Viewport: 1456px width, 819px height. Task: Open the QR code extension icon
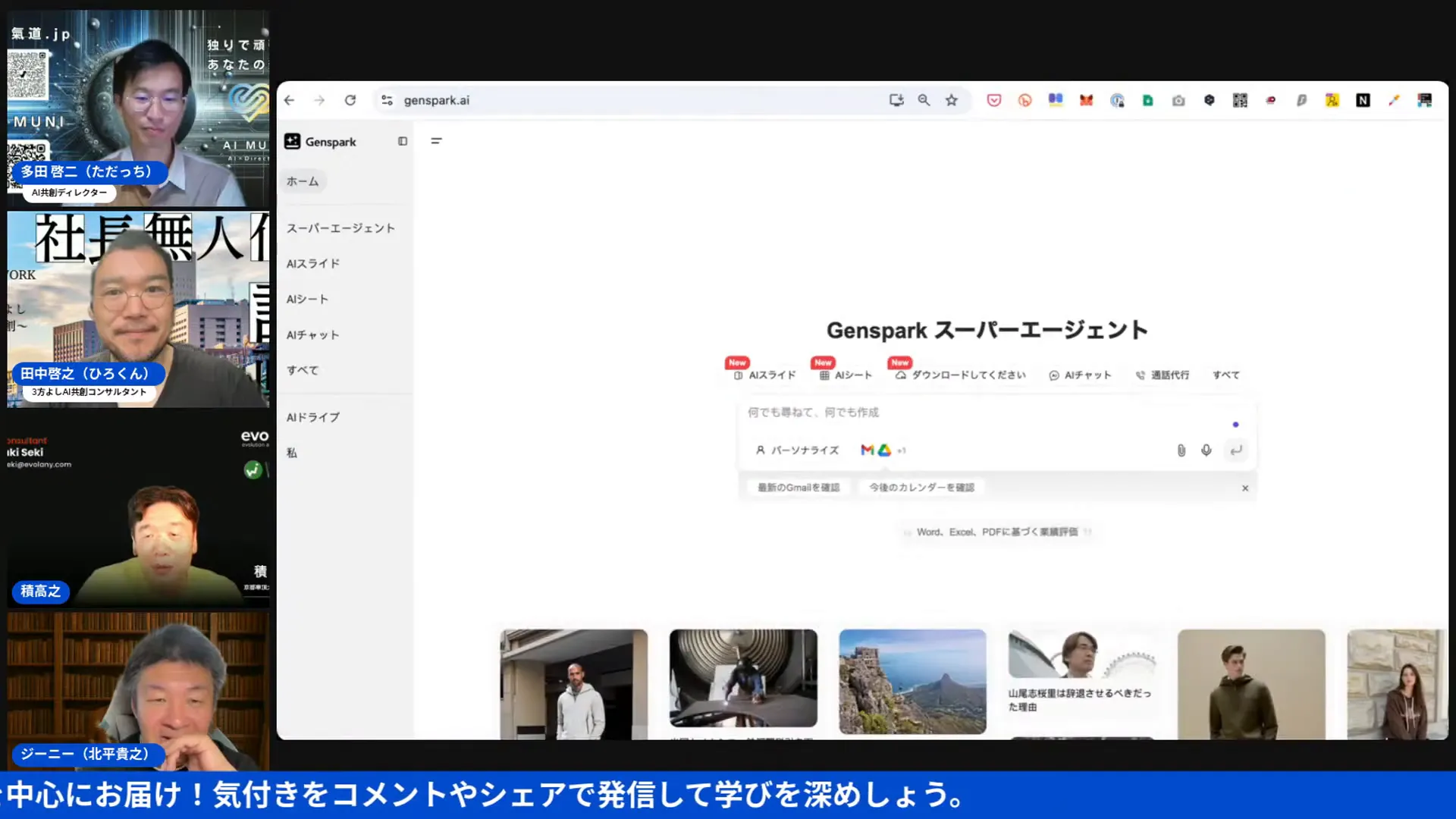[1240, 100]
